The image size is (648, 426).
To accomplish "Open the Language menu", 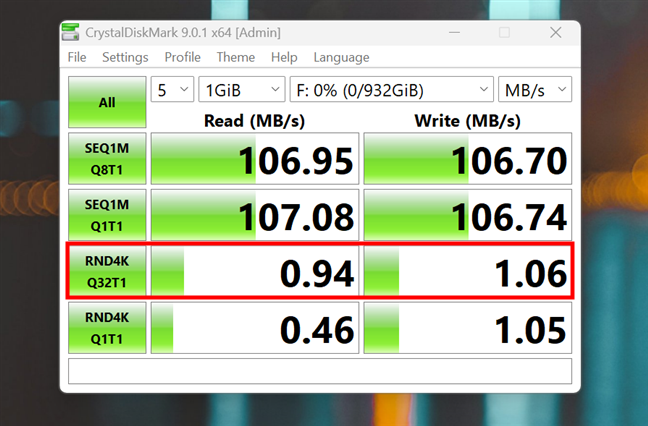I will coord(341,57).
